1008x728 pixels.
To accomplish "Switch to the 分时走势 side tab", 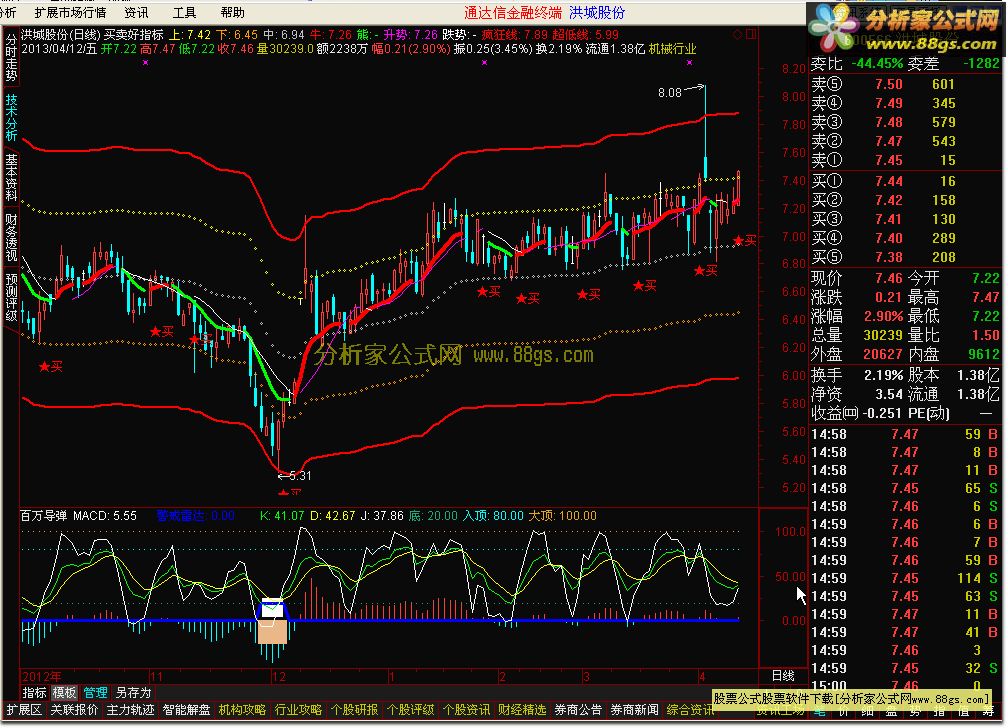I will [11, 58].
